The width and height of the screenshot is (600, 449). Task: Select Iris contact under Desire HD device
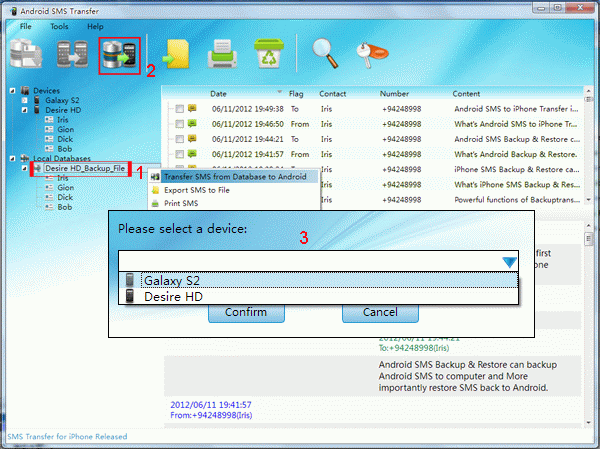[63, 120]
